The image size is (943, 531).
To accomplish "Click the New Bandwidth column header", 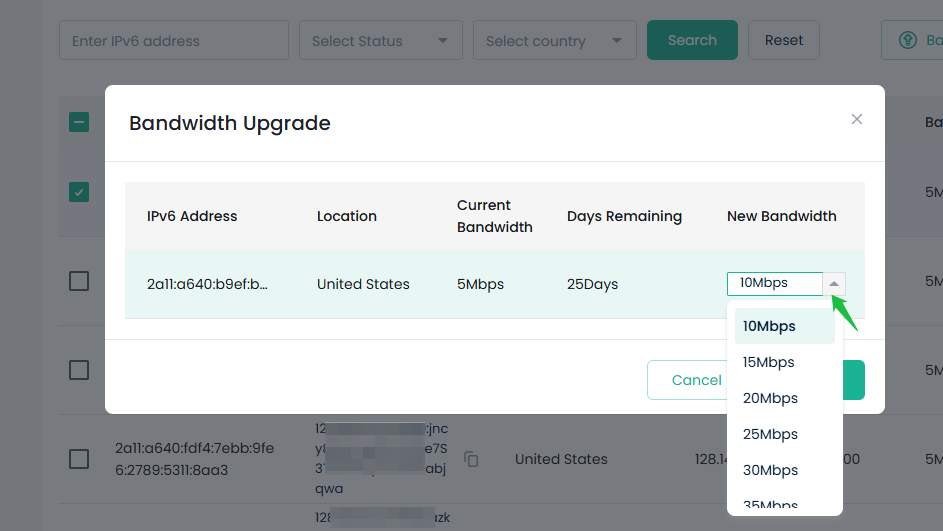I will click(x=782, y=216).
